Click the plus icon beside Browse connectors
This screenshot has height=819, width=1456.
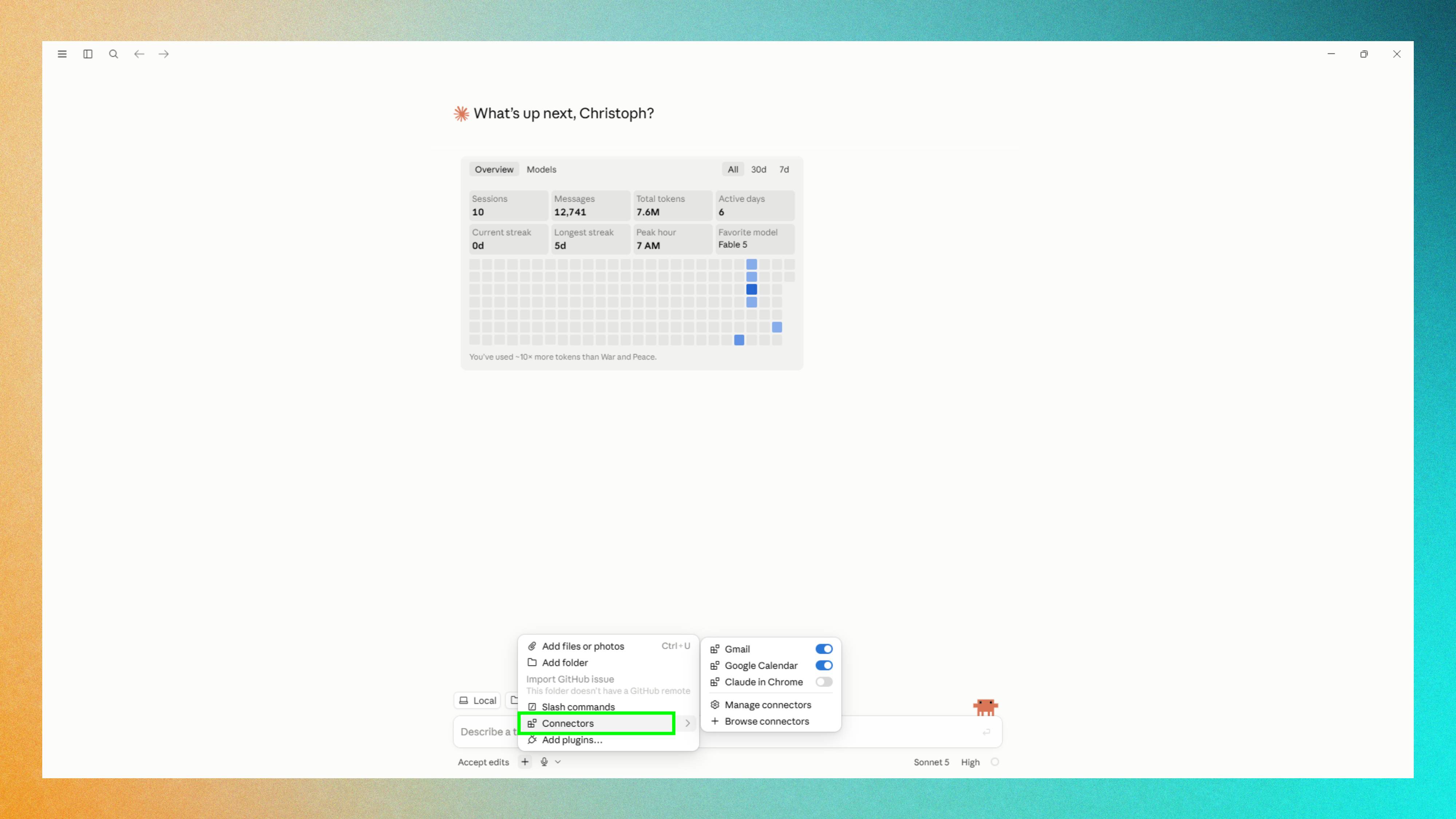[715, 721]
